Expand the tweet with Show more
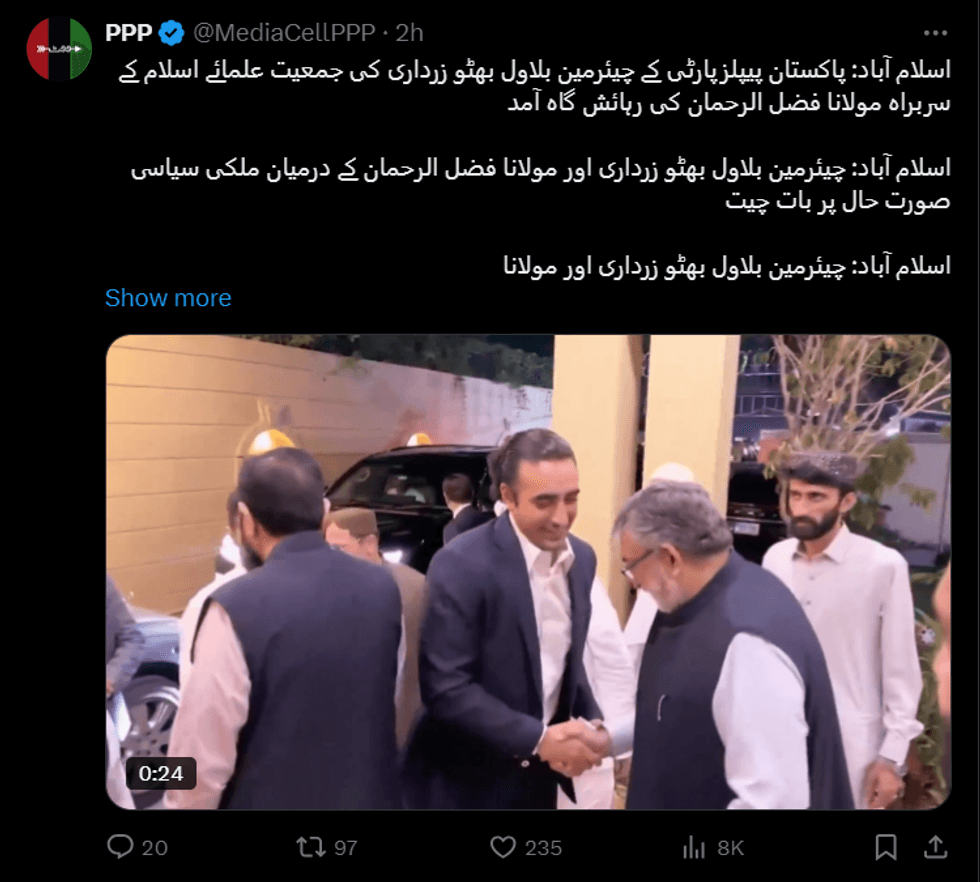 pyautogui.click(x=168, y=298)
